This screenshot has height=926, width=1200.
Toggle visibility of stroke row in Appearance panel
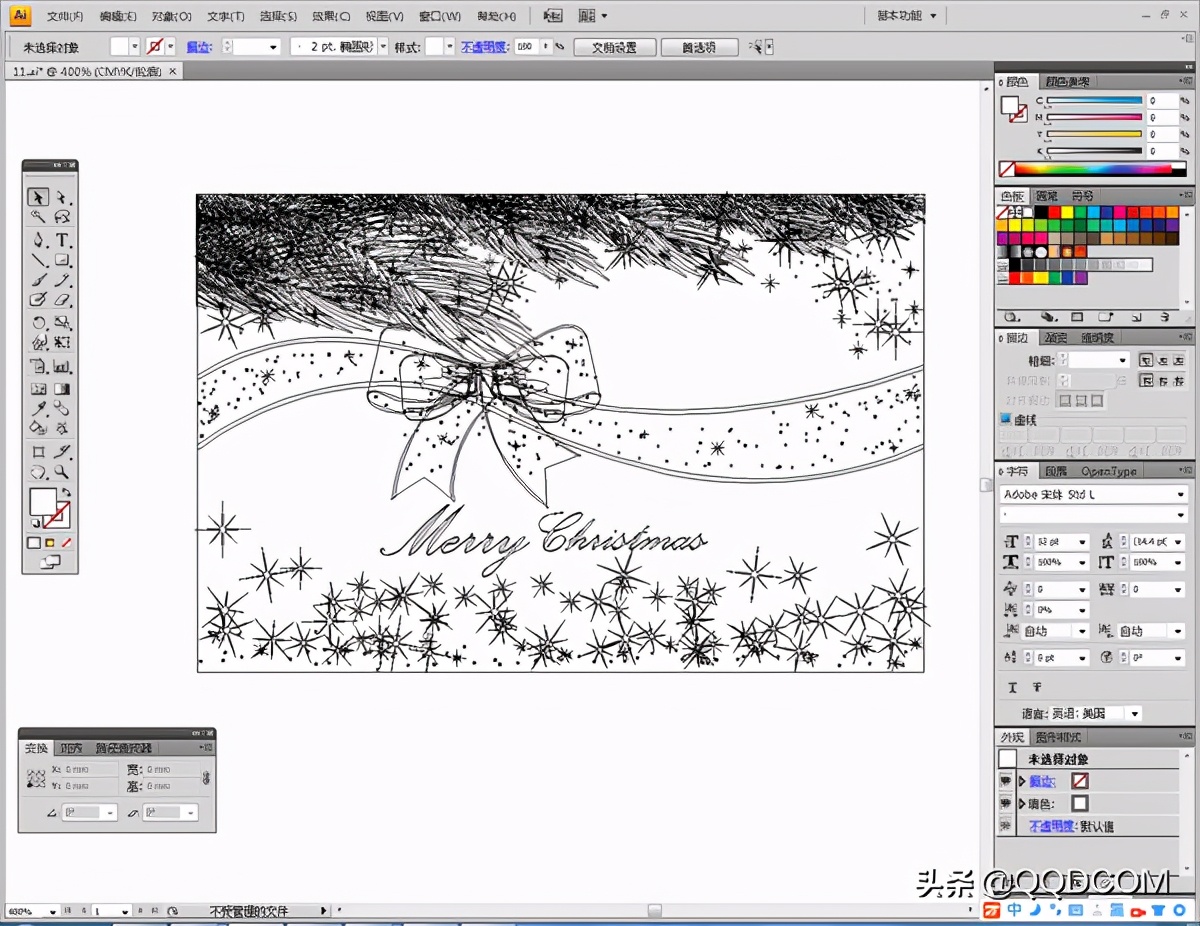1006,781
